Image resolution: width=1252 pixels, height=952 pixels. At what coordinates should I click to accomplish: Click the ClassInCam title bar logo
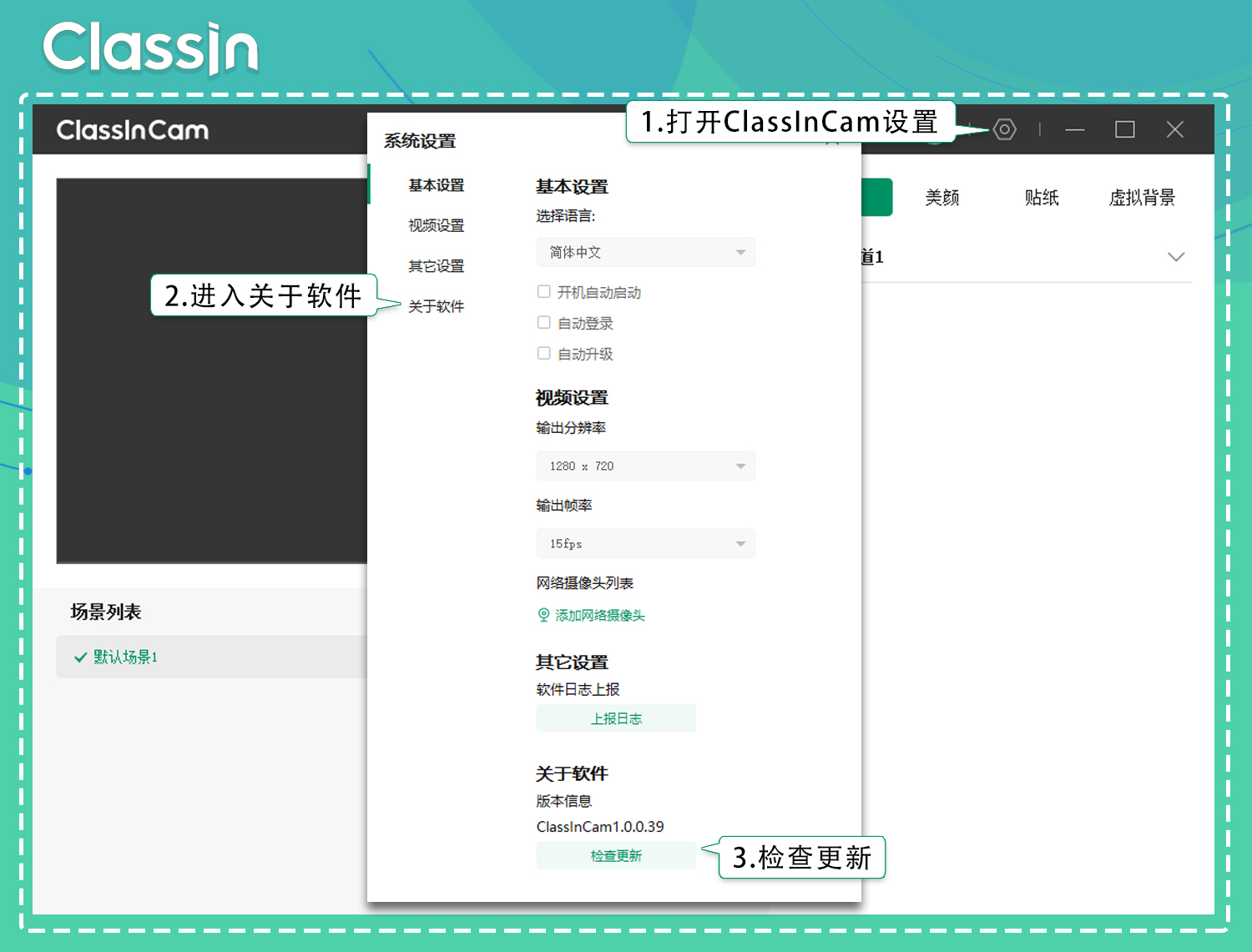(133, 130)
